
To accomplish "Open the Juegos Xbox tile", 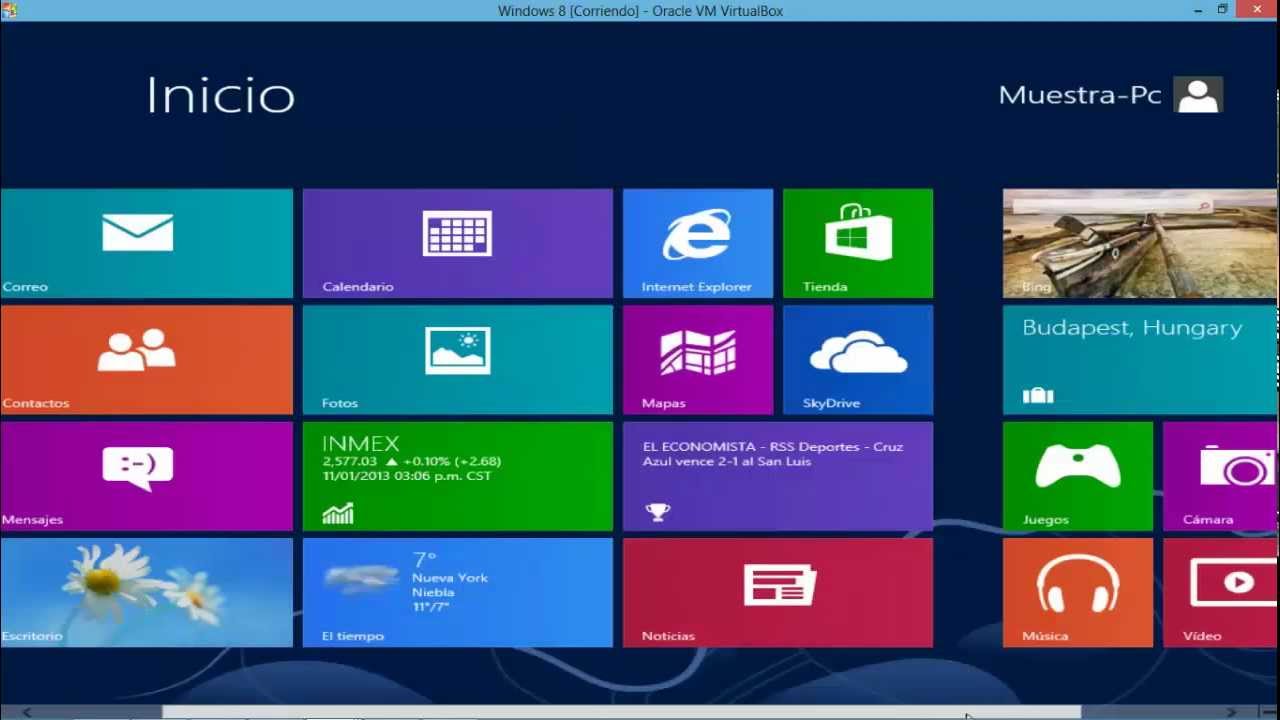I will coord(1078,476).
